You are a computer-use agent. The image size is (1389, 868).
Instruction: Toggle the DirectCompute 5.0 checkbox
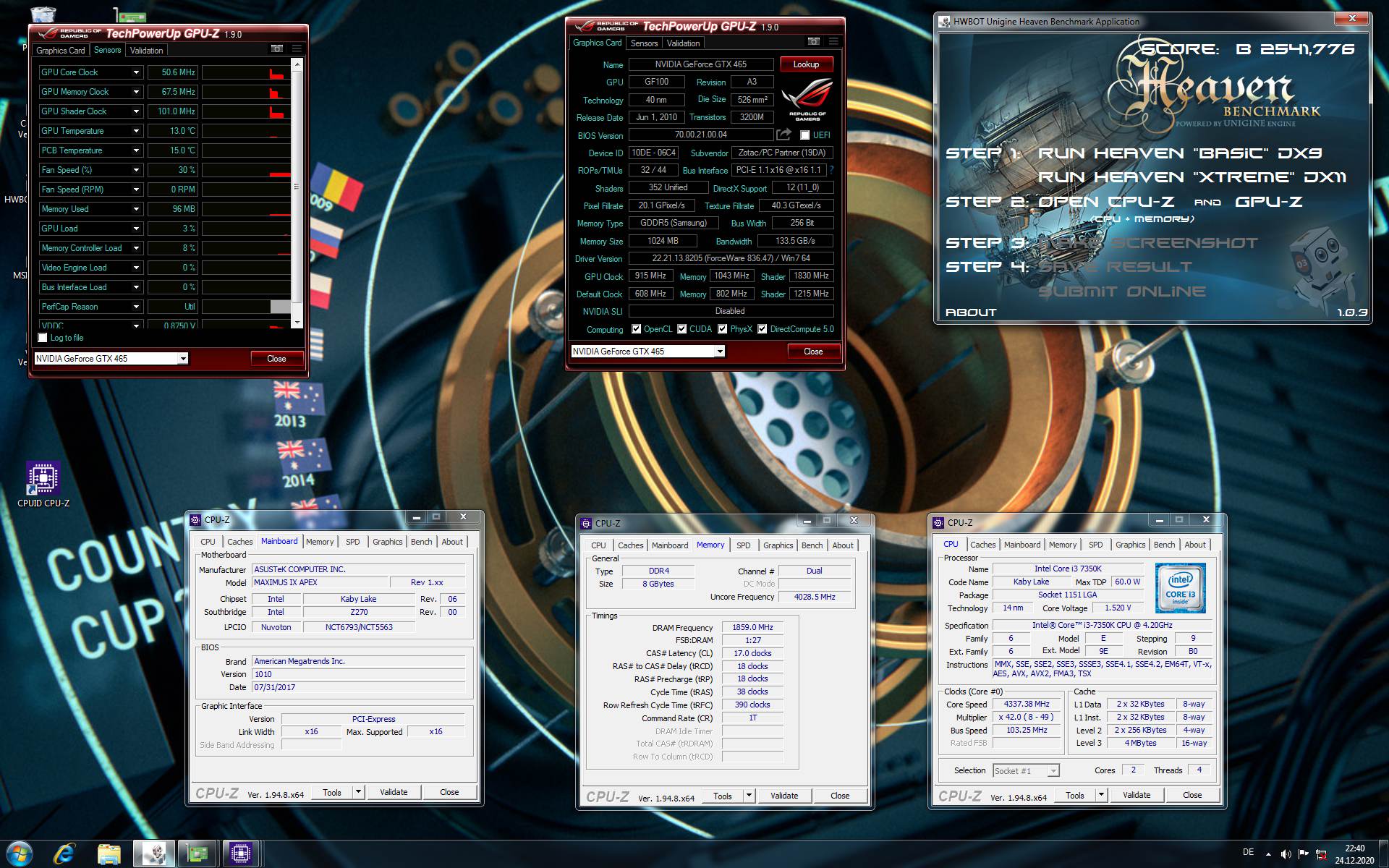(x=762, y=329)
